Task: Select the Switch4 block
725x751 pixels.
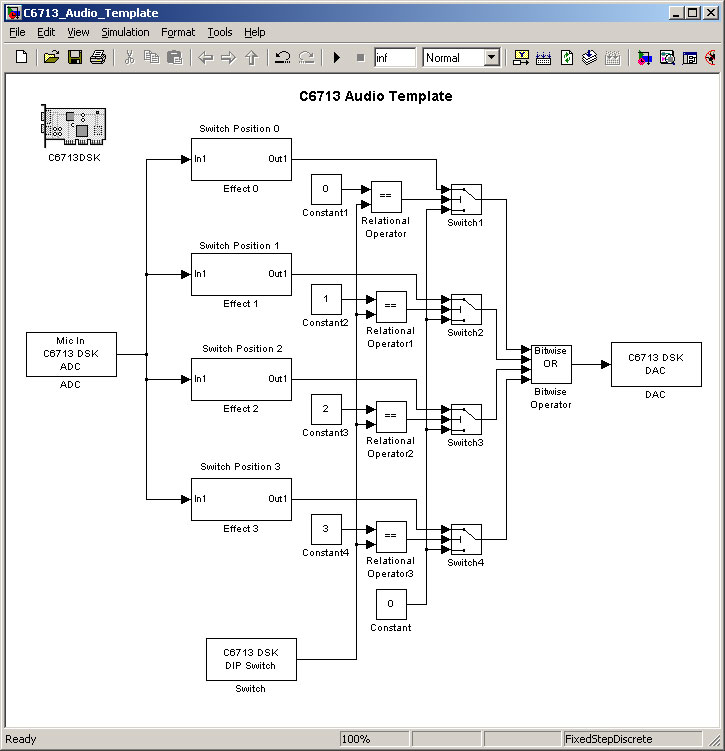Action: coord(466,539)
